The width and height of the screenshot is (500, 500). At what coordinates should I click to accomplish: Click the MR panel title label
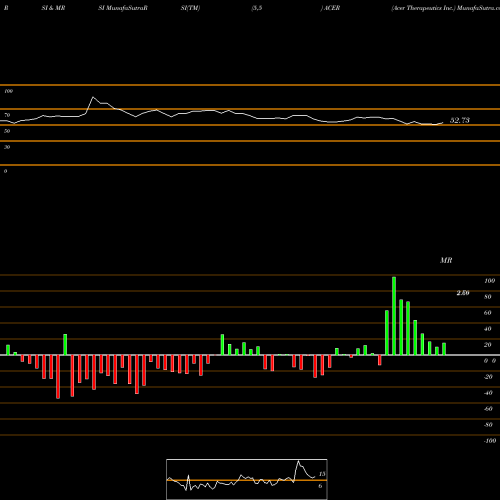coord(446,260)
